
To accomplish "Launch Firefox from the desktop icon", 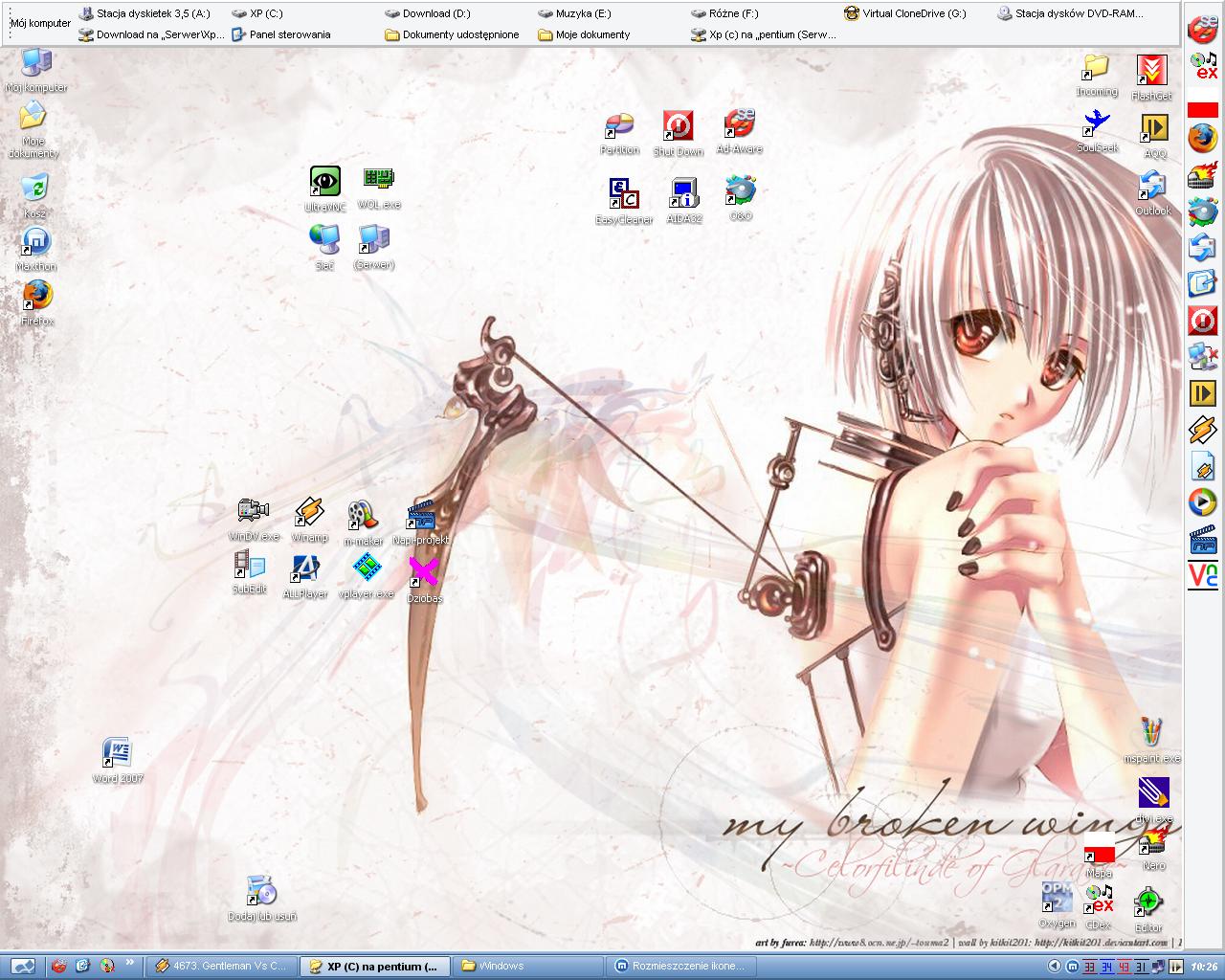I will 37,303.
